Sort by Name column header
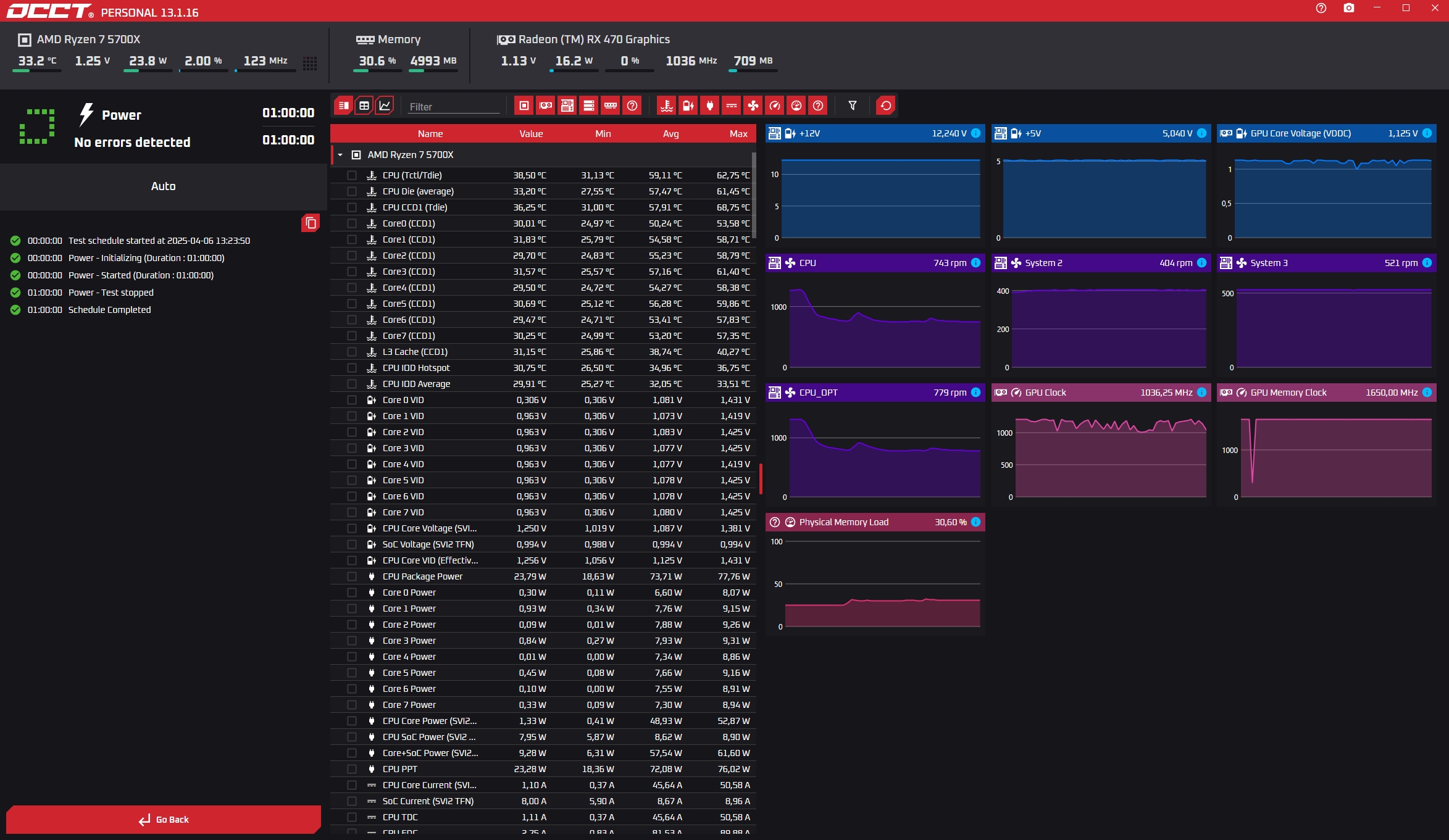The width and height of the screenshot is (1449, 840). 430,134
